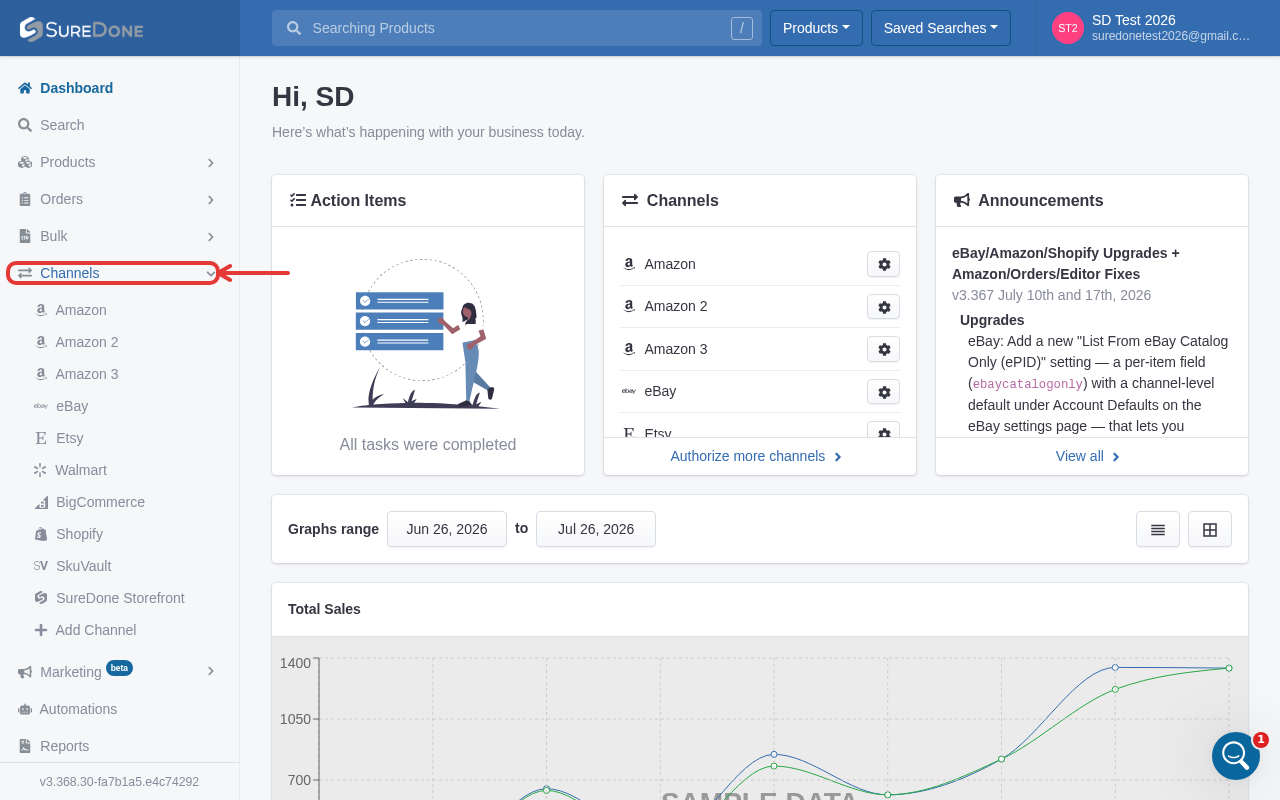The height and width of the screenshot is (800, 1280).
Task: Click the announcement title about eBay/Amazon/Shopify Upgrades
Action: tap(1066, 263)
